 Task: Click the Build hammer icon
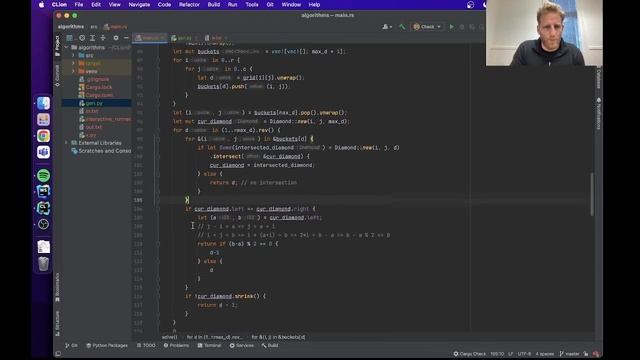(402, 27)
